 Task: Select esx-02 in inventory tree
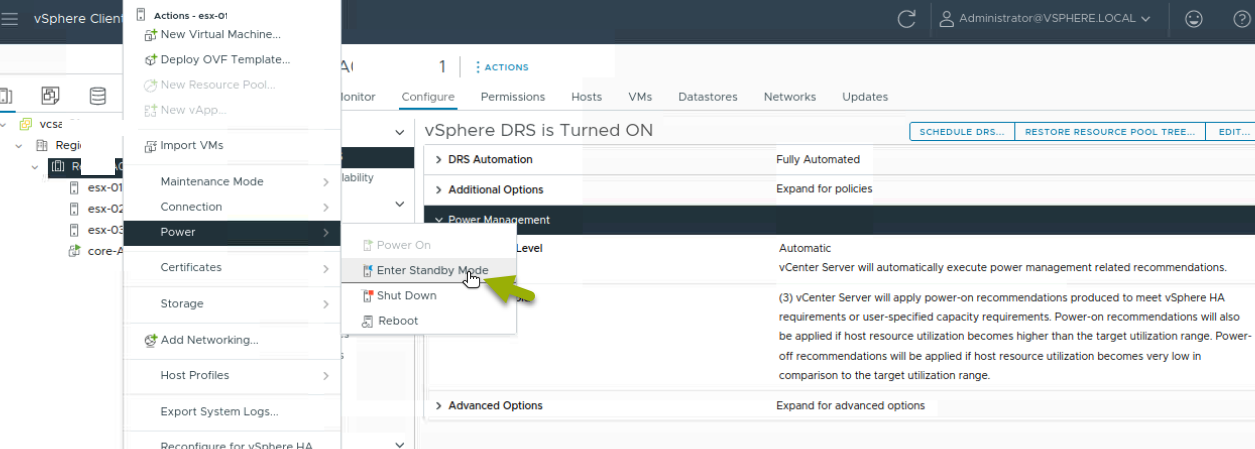click(105, 209)
